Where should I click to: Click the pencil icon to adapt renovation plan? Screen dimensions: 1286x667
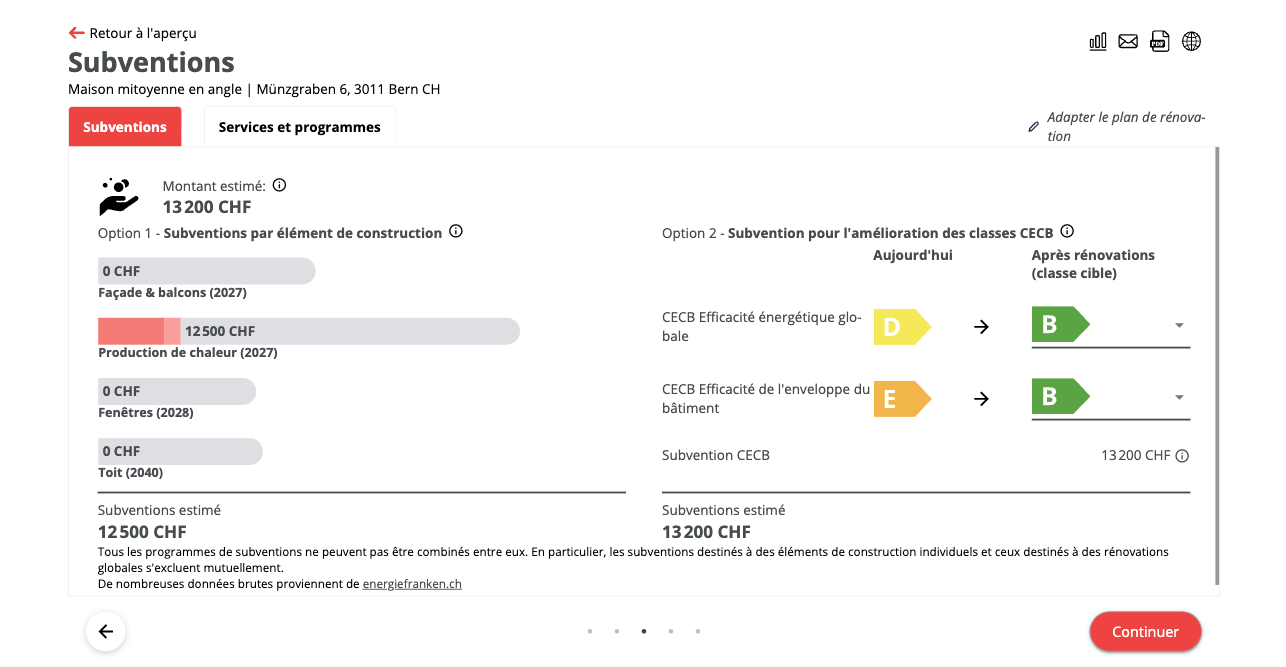click(x=1034, y=127)
